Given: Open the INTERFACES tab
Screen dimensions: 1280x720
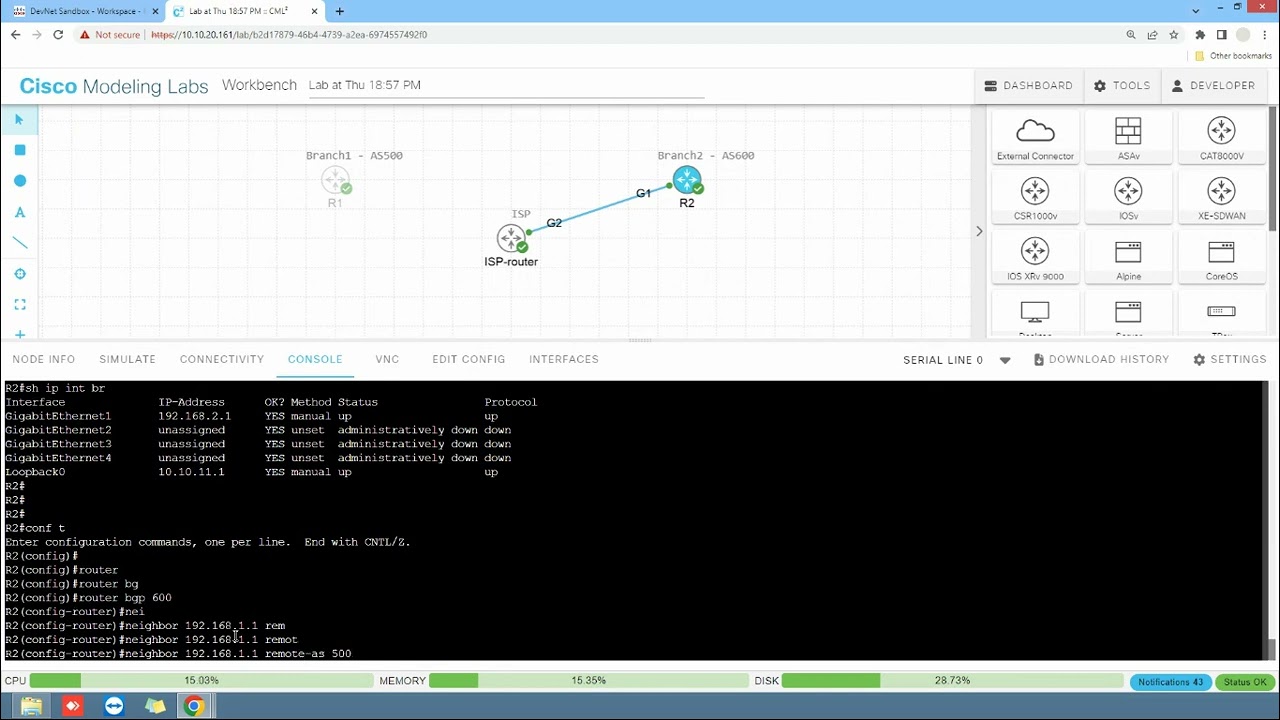Looking at the screenshot, I should point(564,359).
